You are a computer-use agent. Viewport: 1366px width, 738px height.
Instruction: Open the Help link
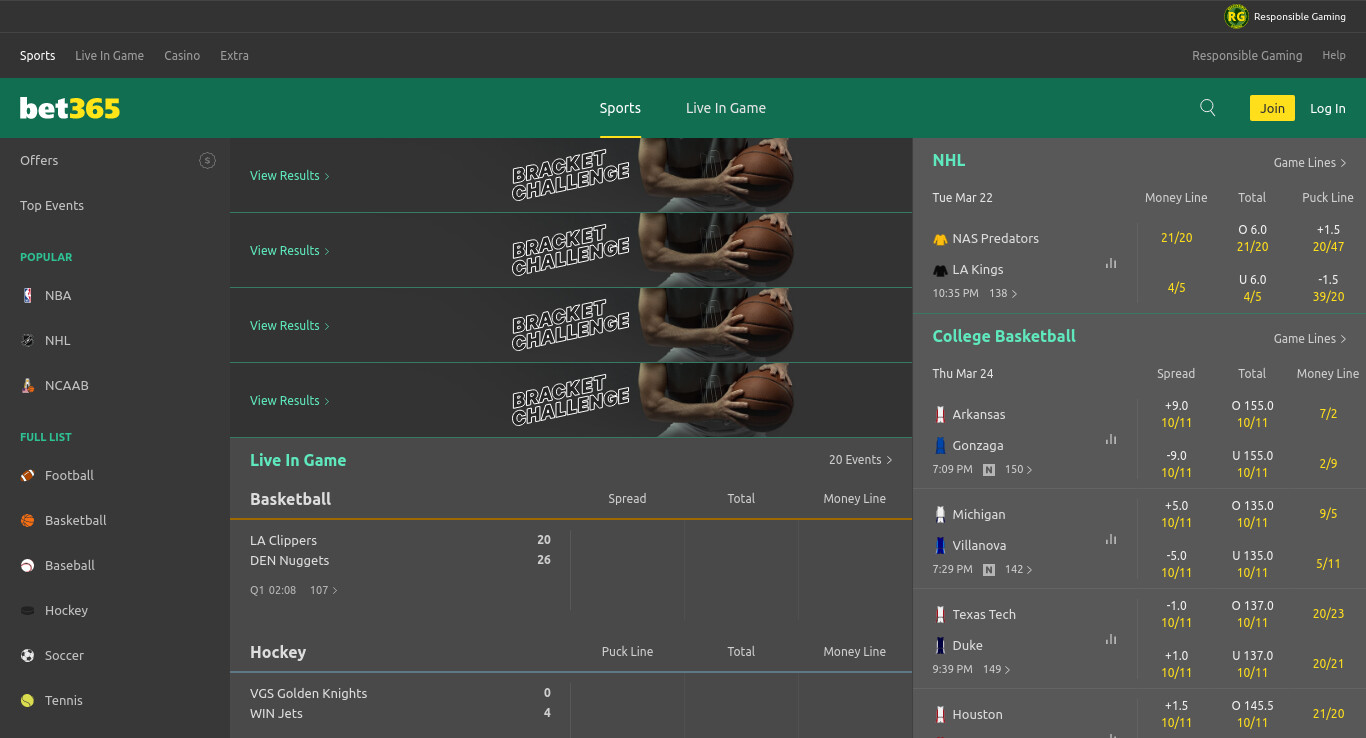tap(1334, 55)
